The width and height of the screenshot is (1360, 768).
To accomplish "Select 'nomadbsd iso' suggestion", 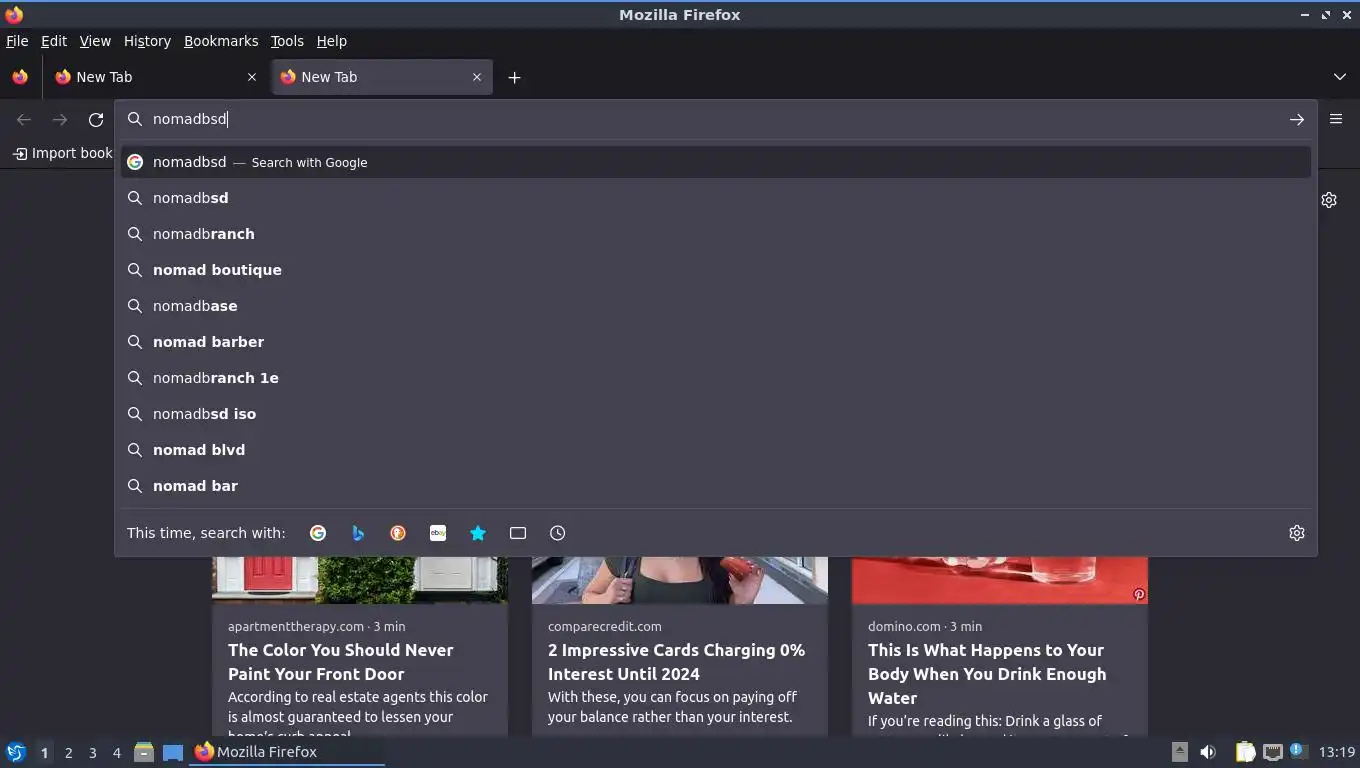I will 716,414.
